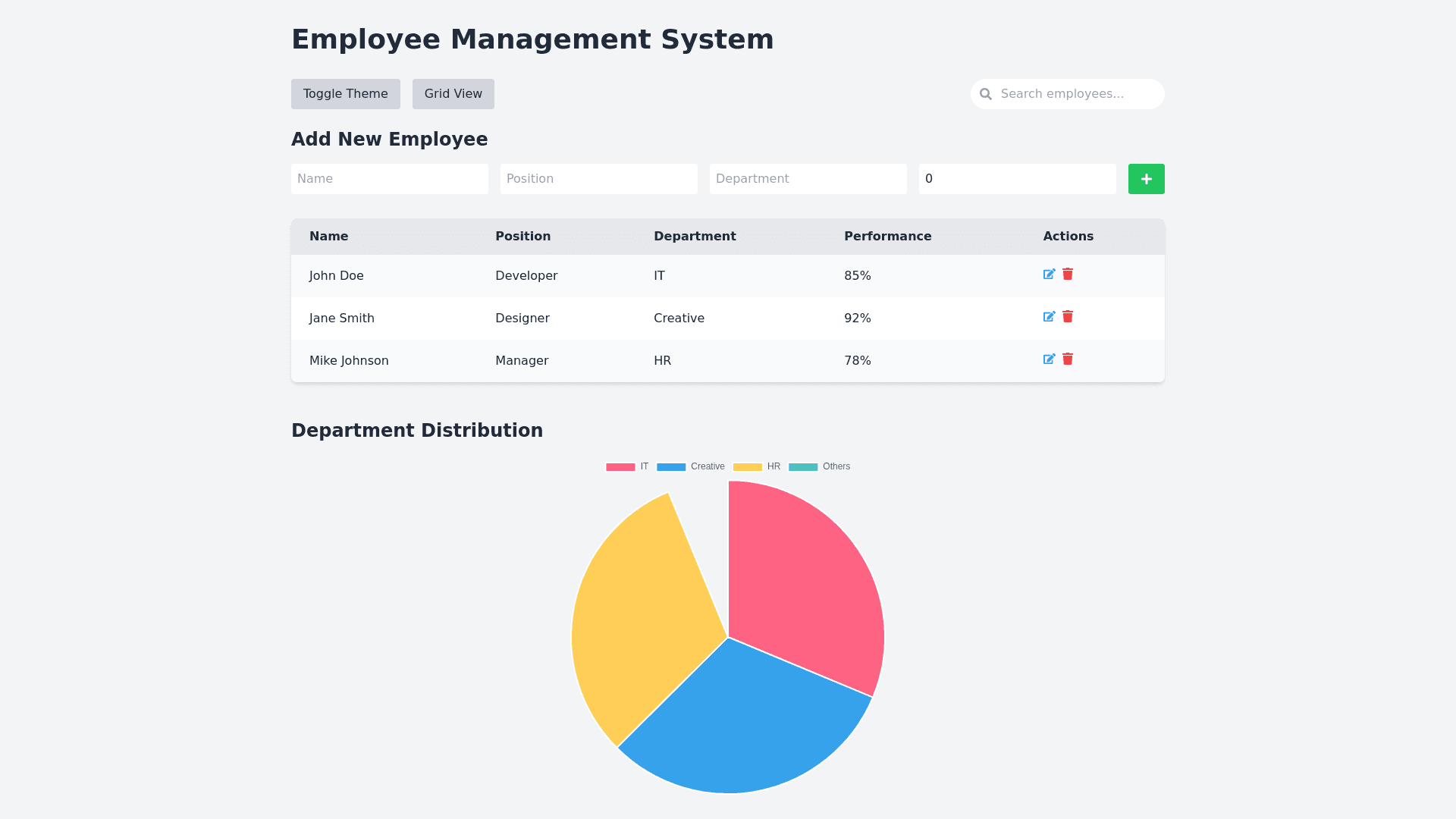Click the edit icon for Mike Johnson
Viewport: 1456px width, 819px height.
point(1049,359)
